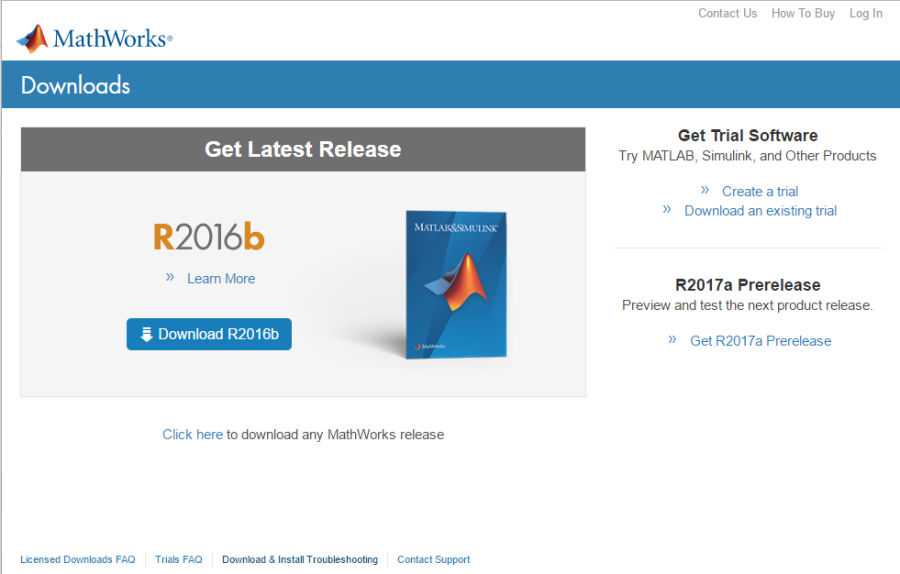Open the Licensed Downloads FAQ tab

point(78,560)
